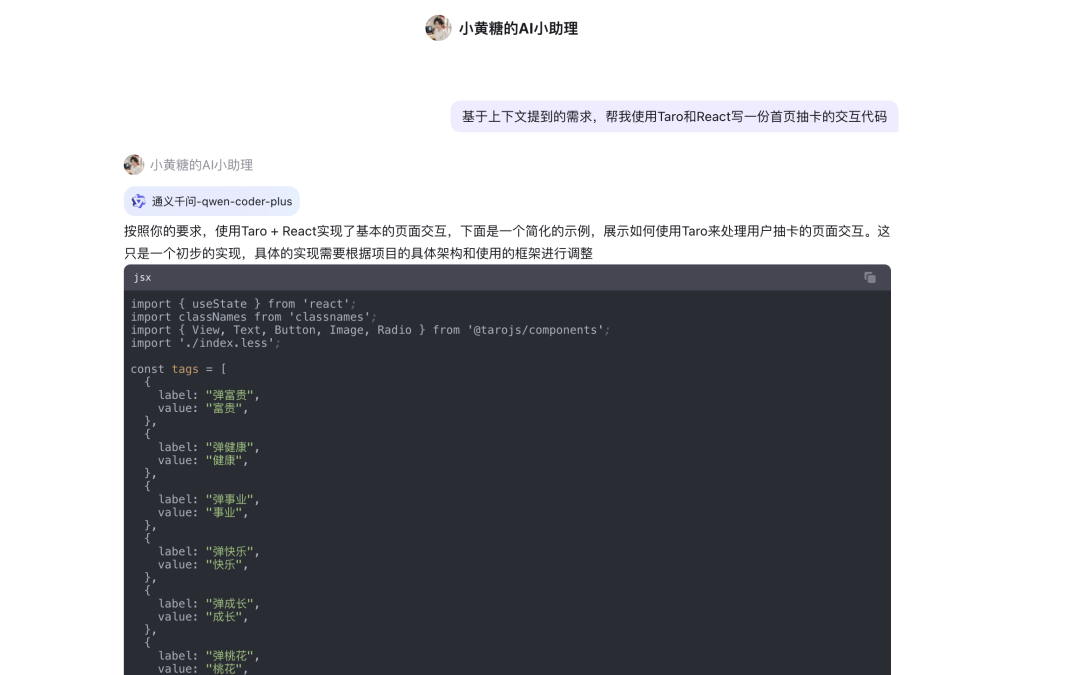Select the user message bubble about Taro
Screen dimensions: 1080x675
click(x=674, y=116)
